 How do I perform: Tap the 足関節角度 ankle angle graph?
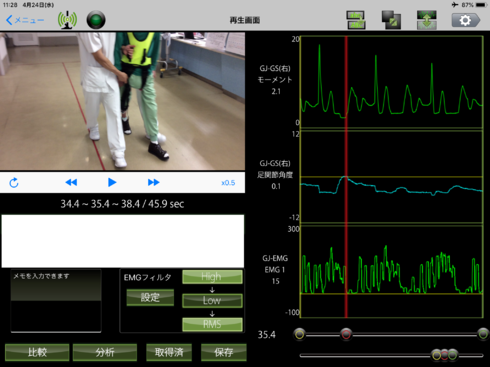pyautogui.click(x=392, y=177)
